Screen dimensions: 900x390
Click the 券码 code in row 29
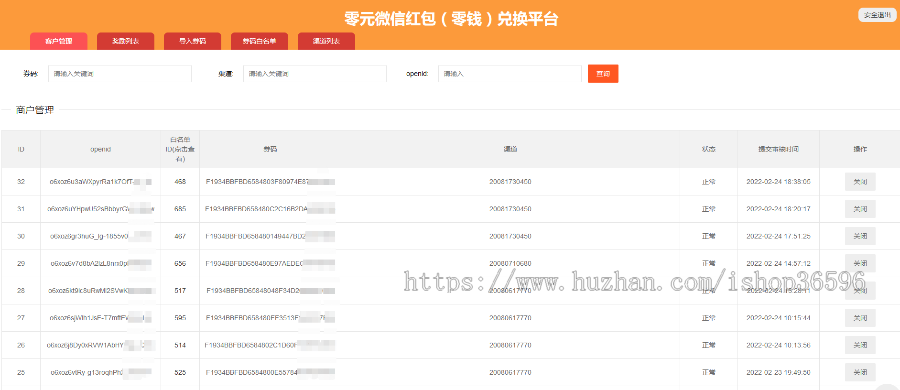tap(270, 264)
